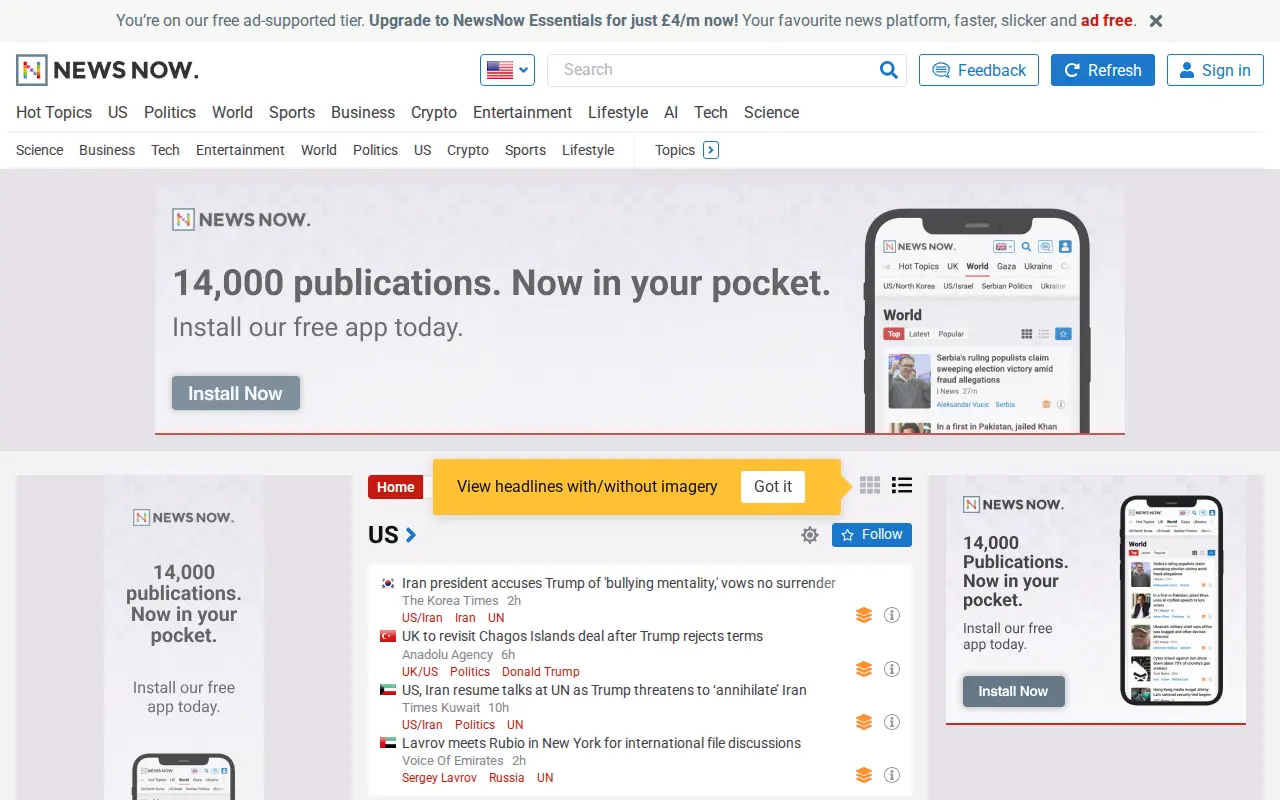Close the upgrade notification banner
The image size is (1280, 800).
click(1156, 21)
